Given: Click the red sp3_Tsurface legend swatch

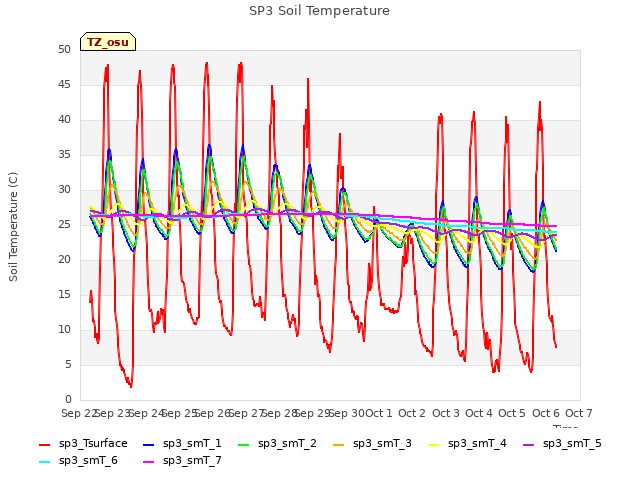Looking at the screenshot, I should tap(44, 444).
